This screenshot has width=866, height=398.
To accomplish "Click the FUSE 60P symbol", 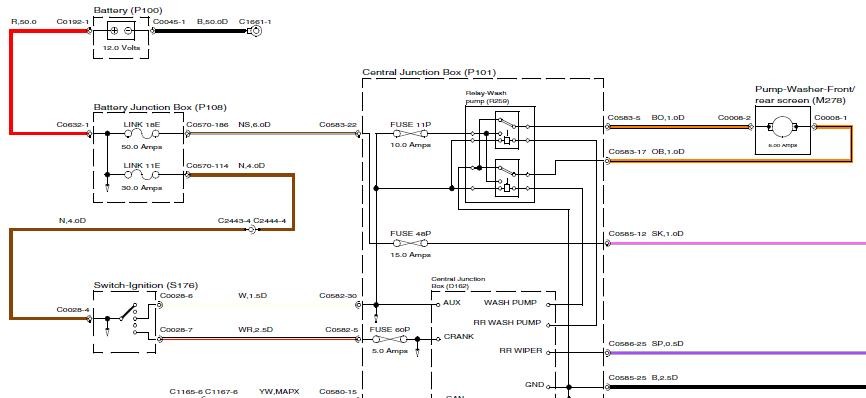I will (389, 339).
